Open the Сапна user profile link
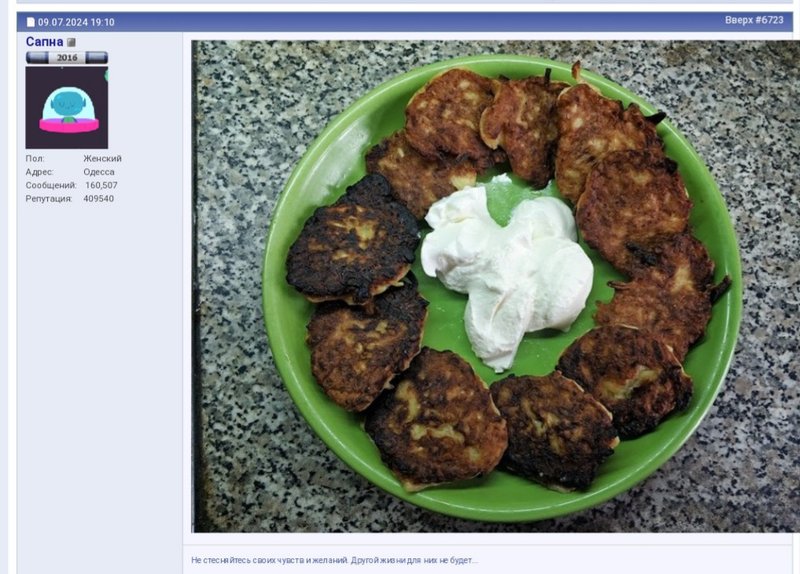The height and width of the screenshot is (574, 800). 44,42
